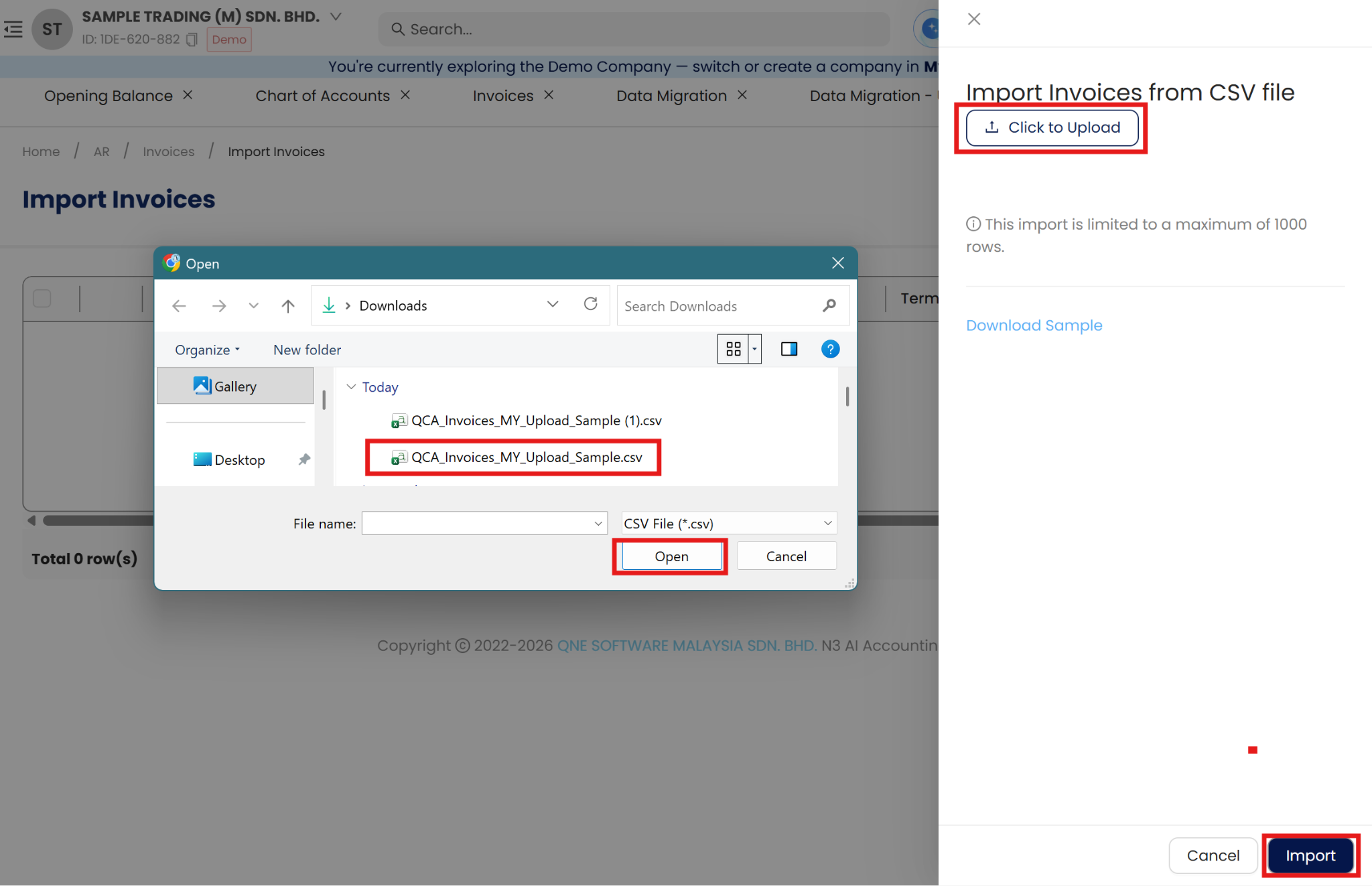Toggle the preview pane icon
This screenshot has width=1372, height=886.
[x=788, y=349]
